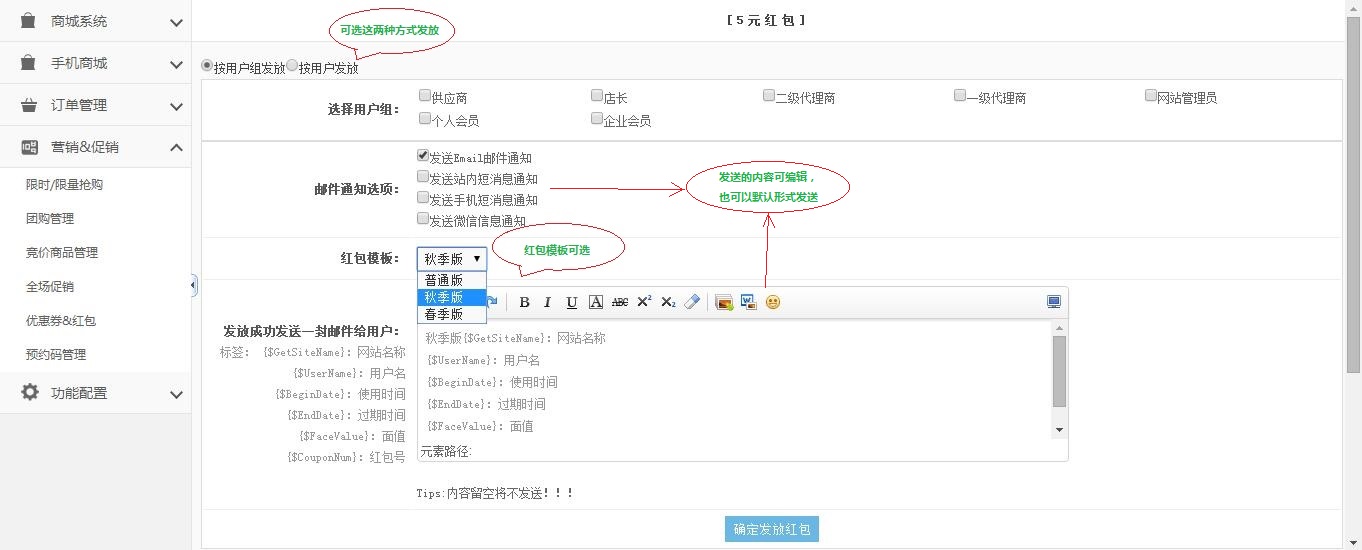Open the insert image tool
1362x550 pixels.
point(724,302)
